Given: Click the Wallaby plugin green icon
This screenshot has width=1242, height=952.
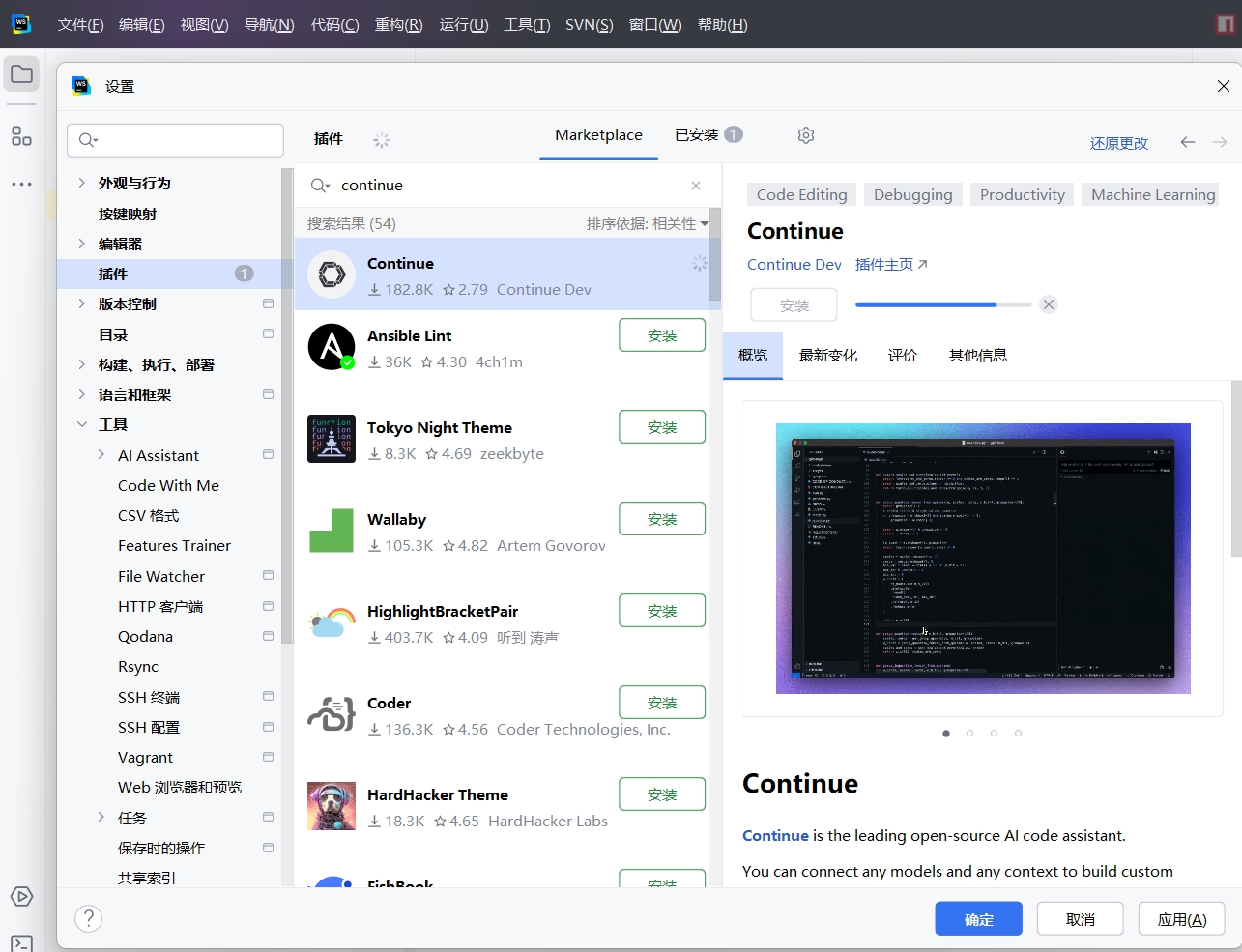Looking at the screenshot, I should point(332,531).
